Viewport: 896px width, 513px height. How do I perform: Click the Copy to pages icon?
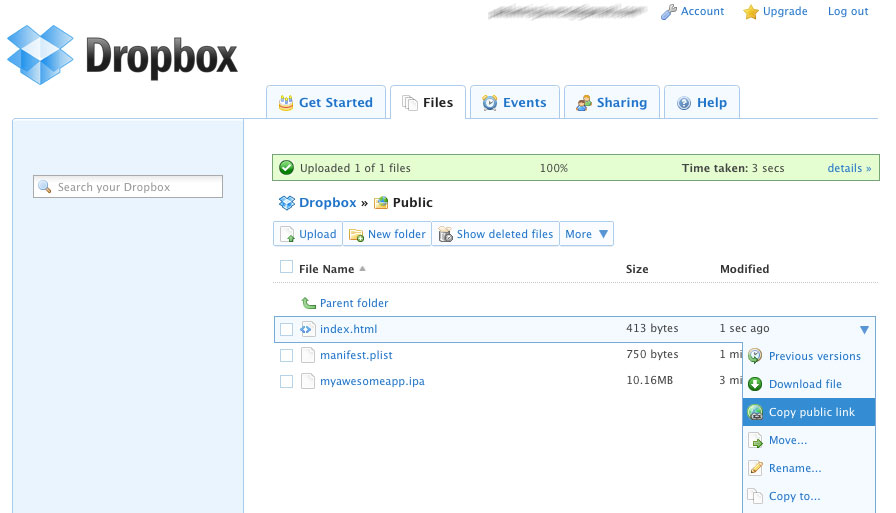755,496
